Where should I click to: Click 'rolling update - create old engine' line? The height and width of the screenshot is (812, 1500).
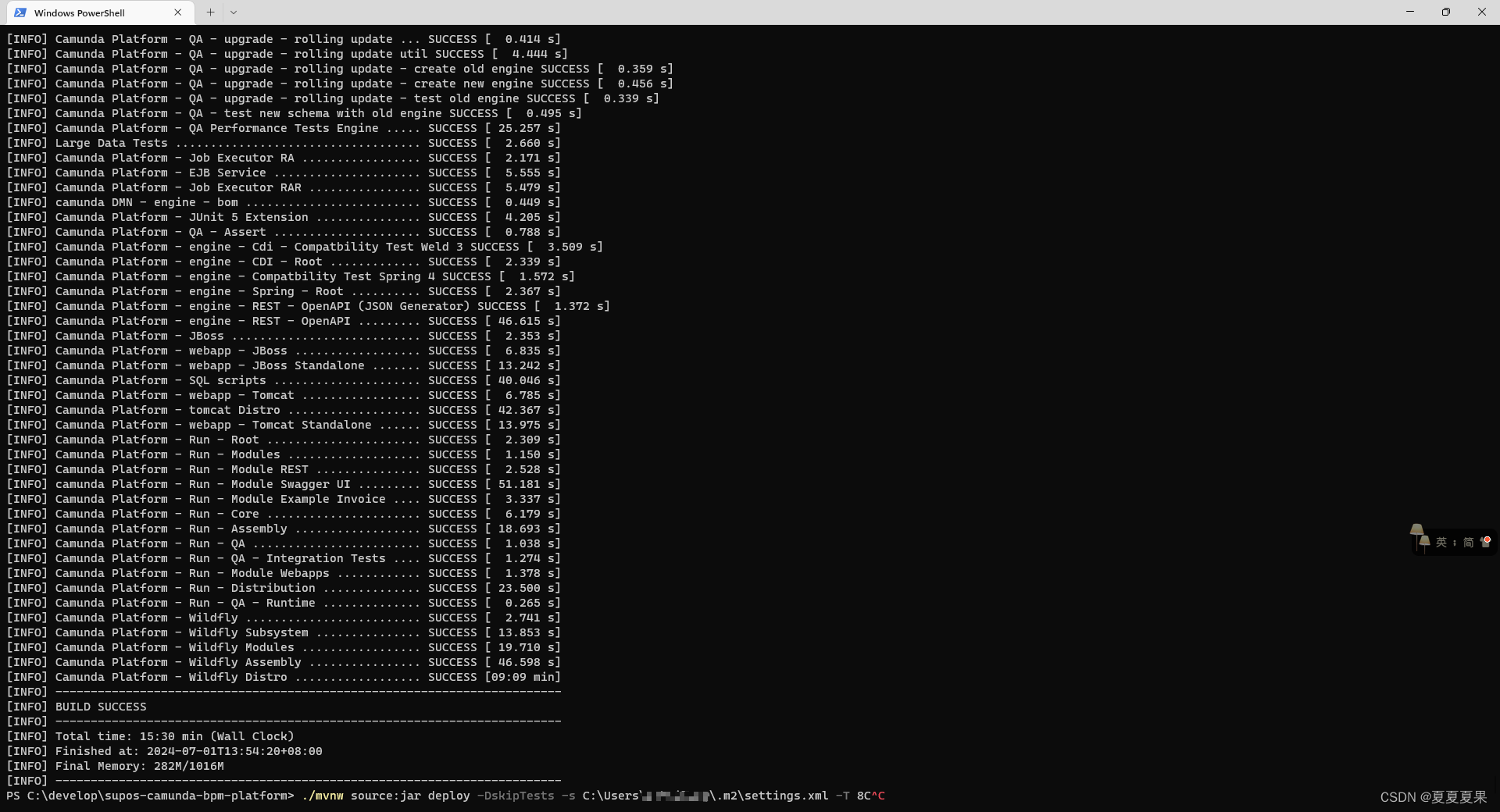pyautogui.click(x=340, y=69)
